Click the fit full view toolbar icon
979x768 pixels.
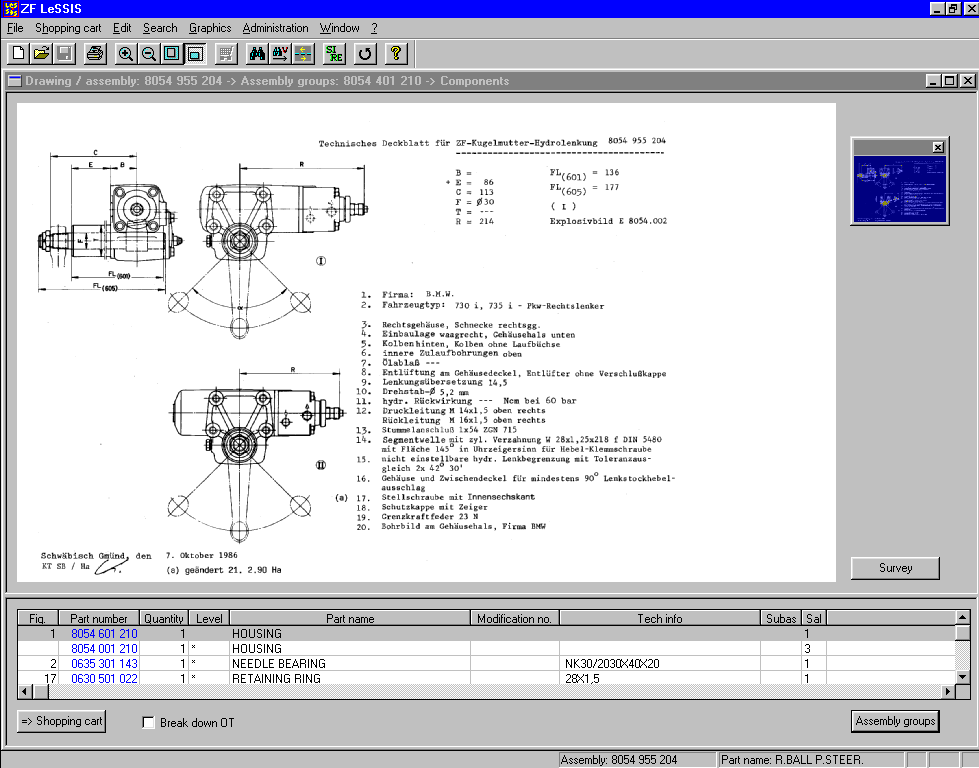pos(172,54)
